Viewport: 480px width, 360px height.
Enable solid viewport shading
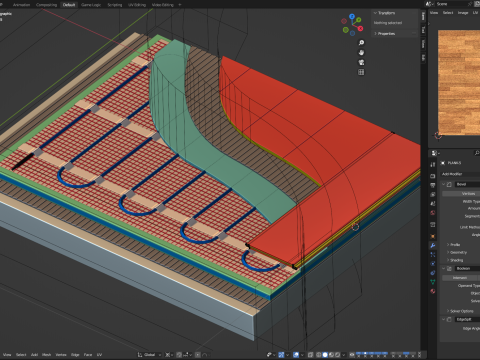pyautogui.click(x=325, y=355)
